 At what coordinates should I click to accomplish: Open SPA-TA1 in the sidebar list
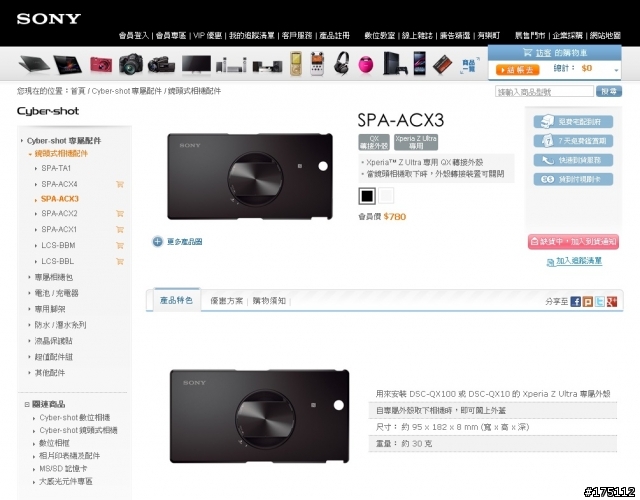tap(56, 168)
